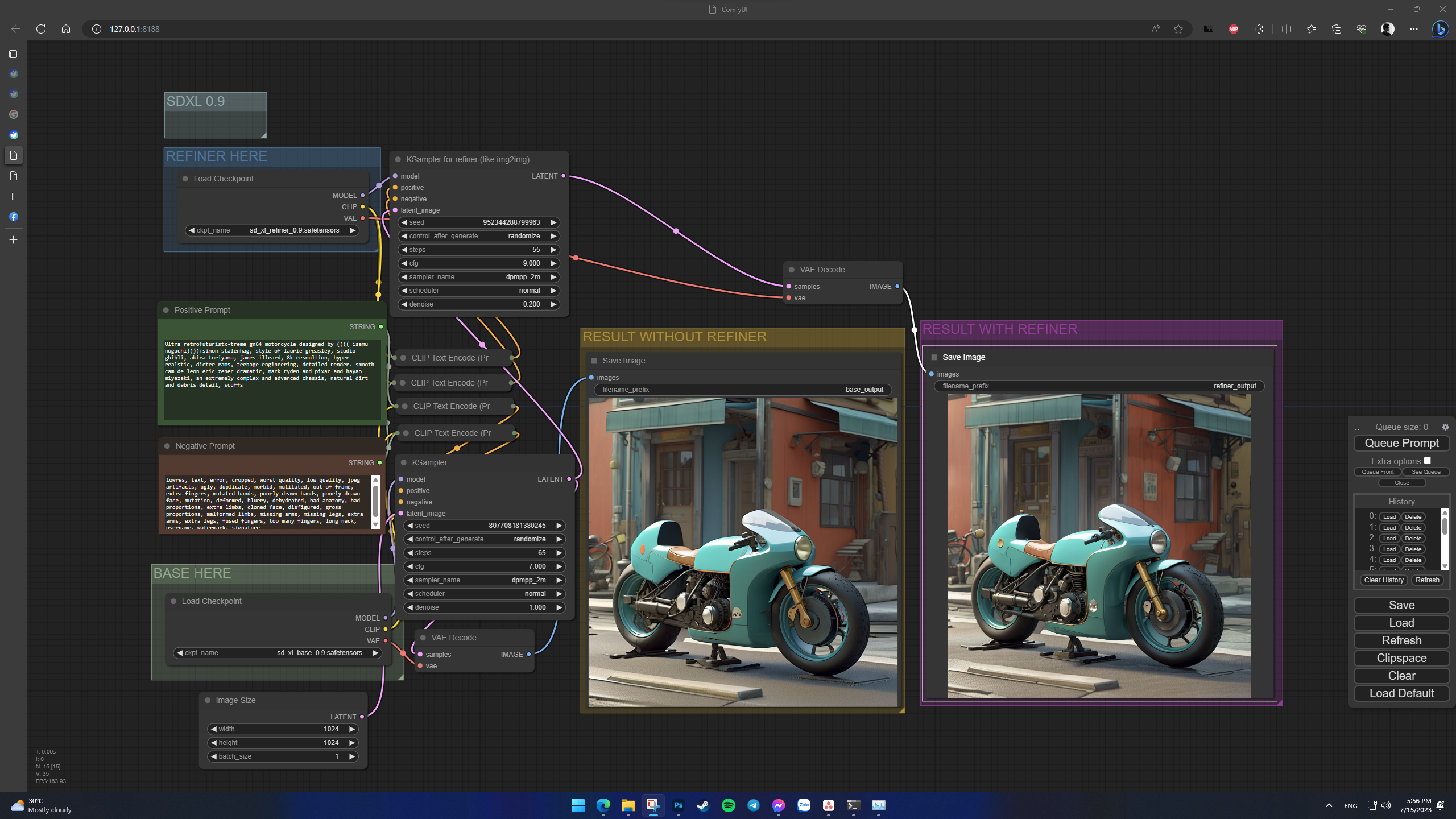The height and width of the screenshot is (819, 1456).
Task: Open the browser profile avatar
Action: click(x=1388, y=29)
